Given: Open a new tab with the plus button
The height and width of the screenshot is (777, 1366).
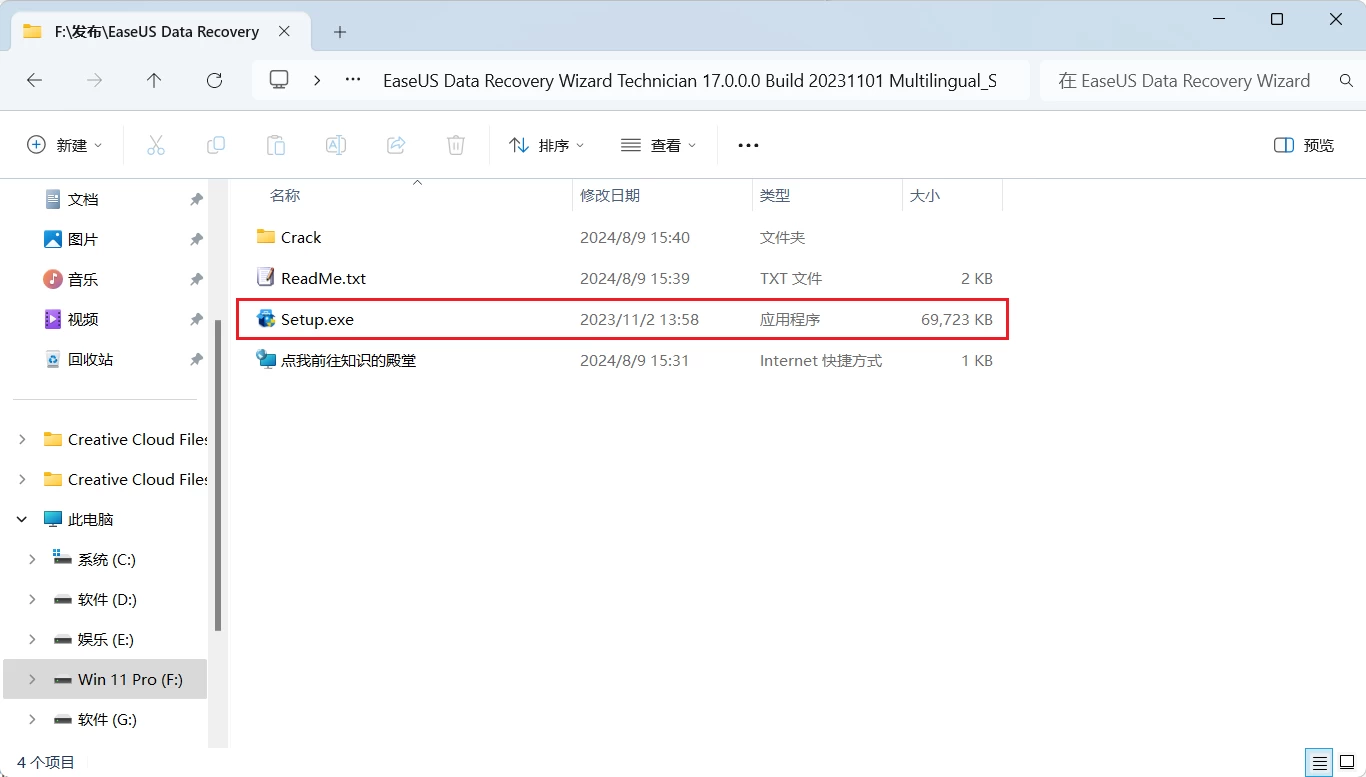Looking at the screenshot, I should [340, 32].
